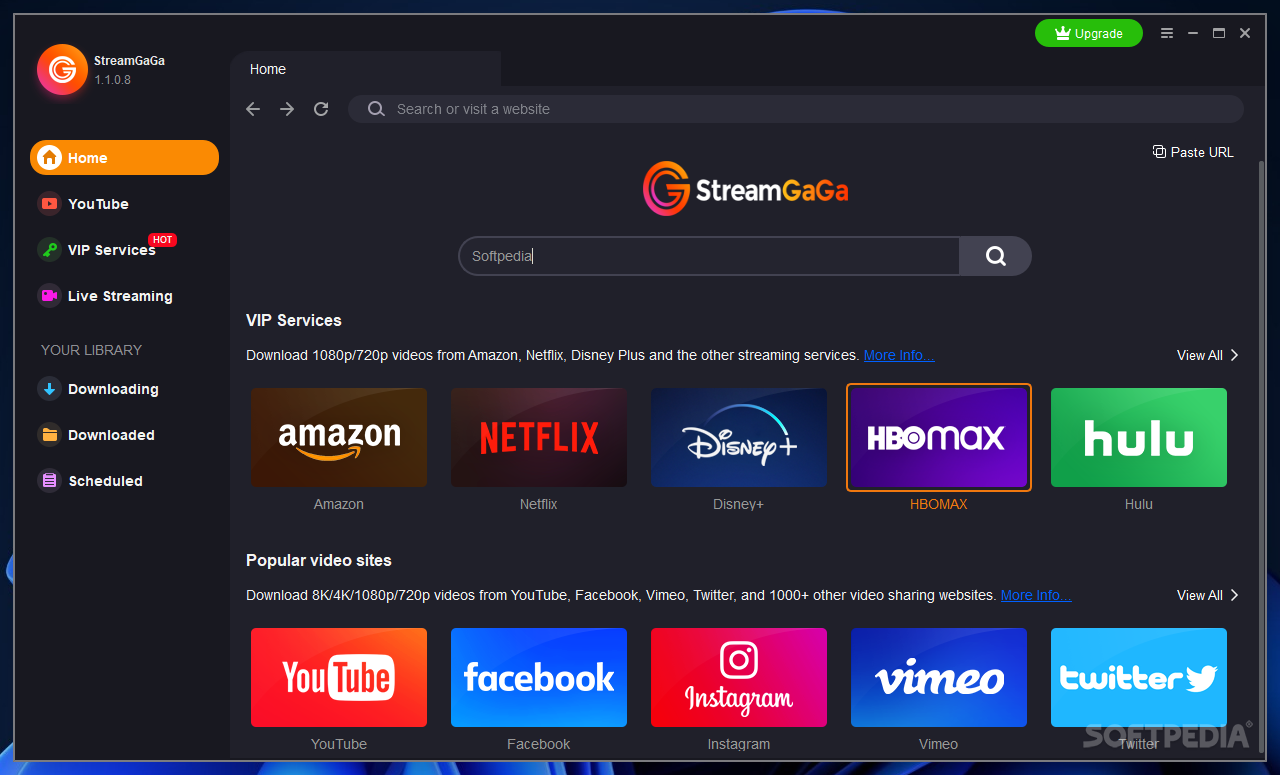The height and width of the screenshot is (775, 1280).
Task: Open the Hulu service tile
Action: (1139, 438)
